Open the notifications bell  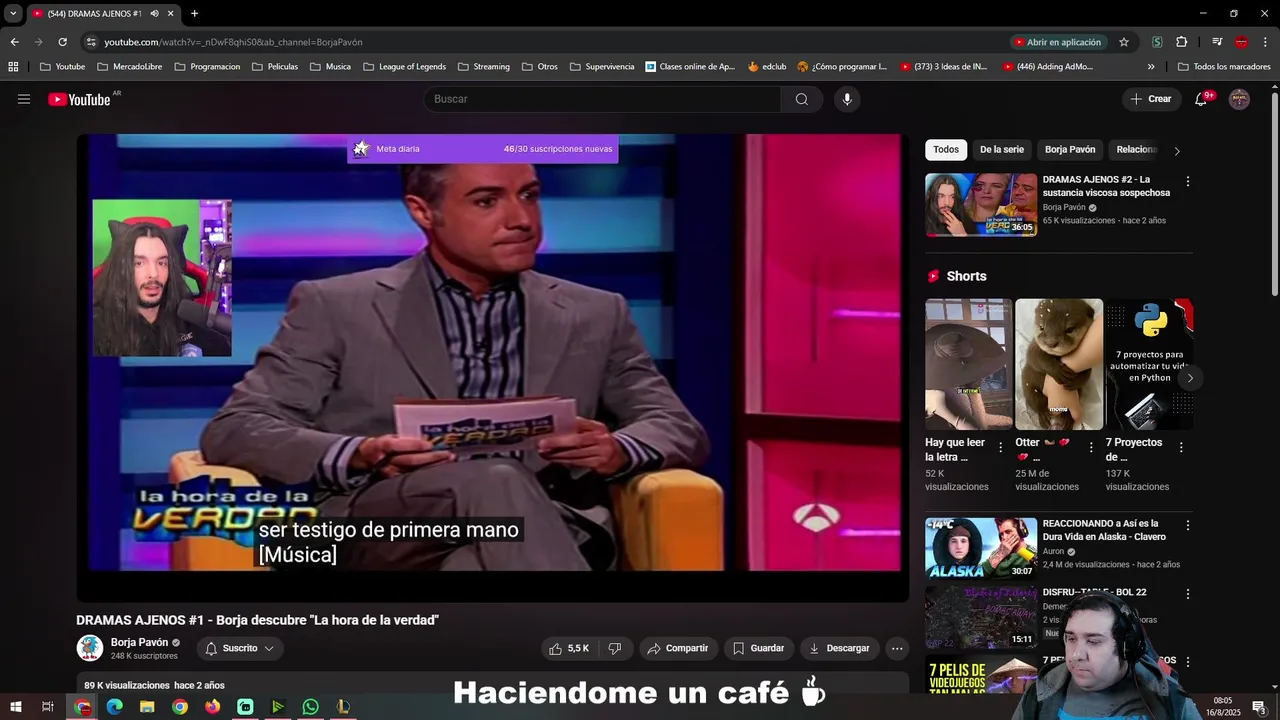pyautogui.click(x=1202, y=99)
